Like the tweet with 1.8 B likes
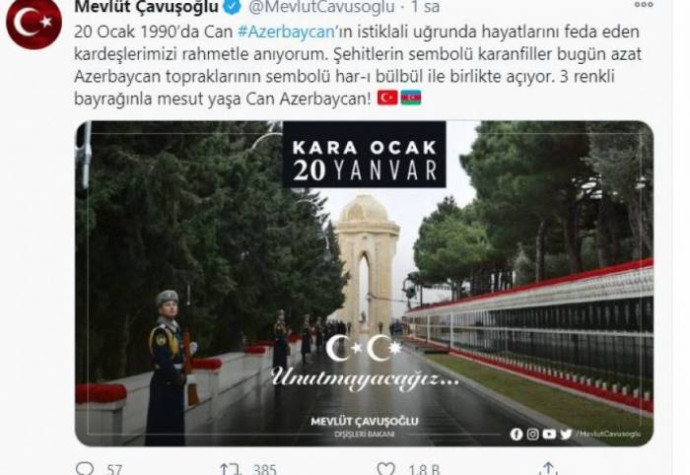 click(386, 469)
